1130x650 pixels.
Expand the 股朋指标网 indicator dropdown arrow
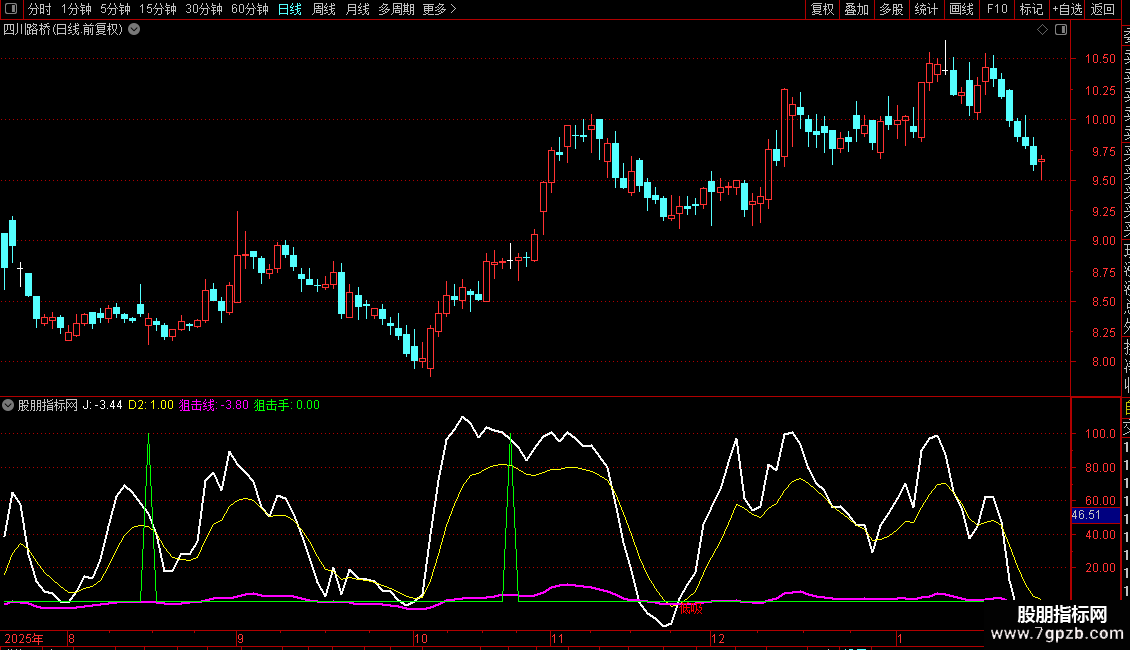click(9, 405)
